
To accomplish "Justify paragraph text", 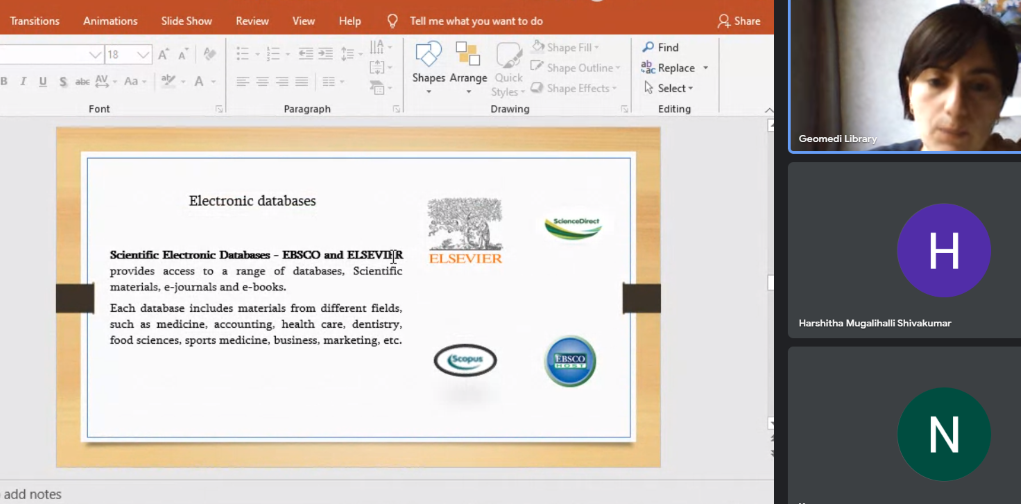I will (x=301, y=81).
